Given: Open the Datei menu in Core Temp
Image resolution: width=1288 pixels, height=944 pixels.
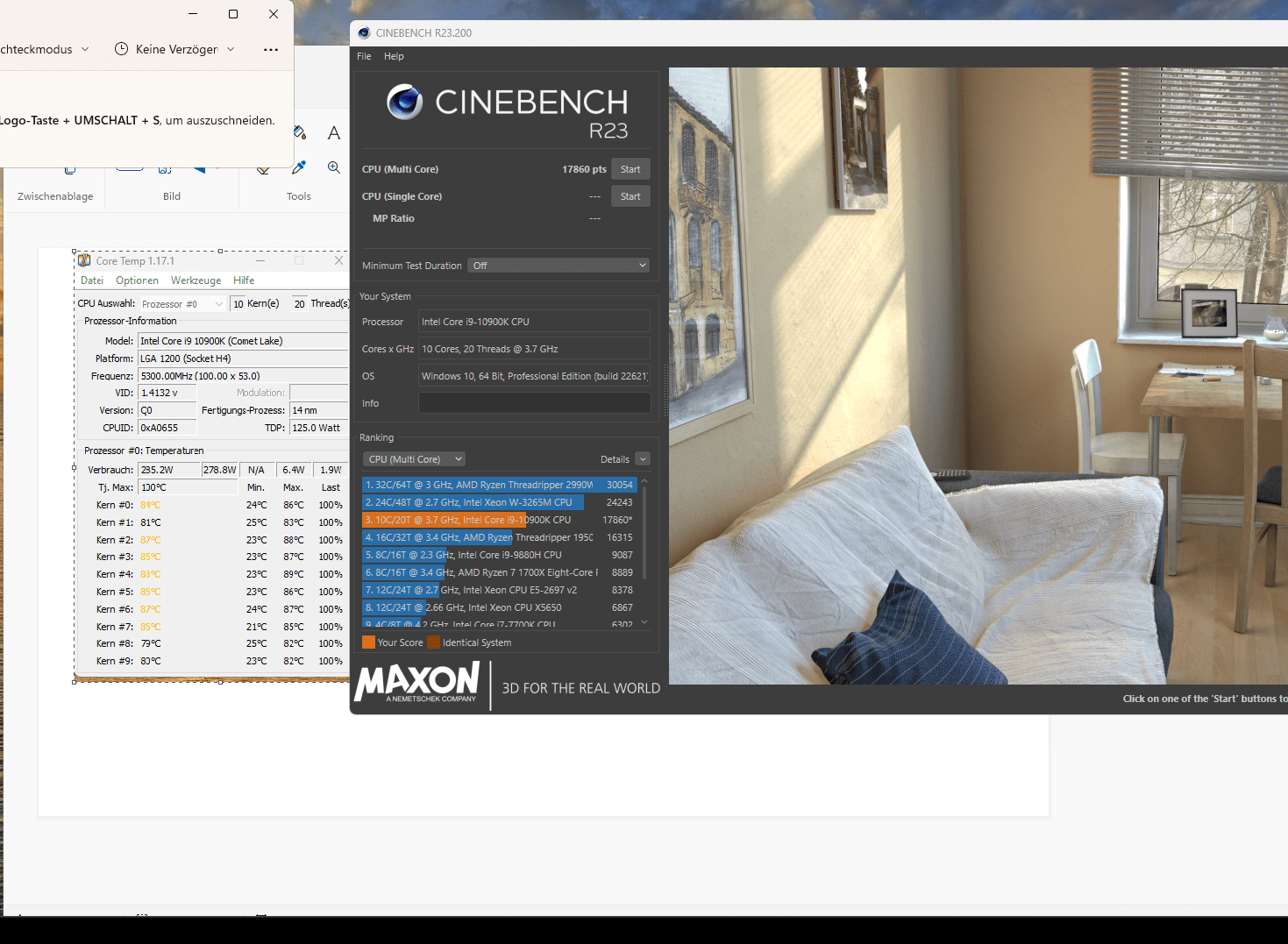Looking at the screenshot, I should tap(92, 280).
